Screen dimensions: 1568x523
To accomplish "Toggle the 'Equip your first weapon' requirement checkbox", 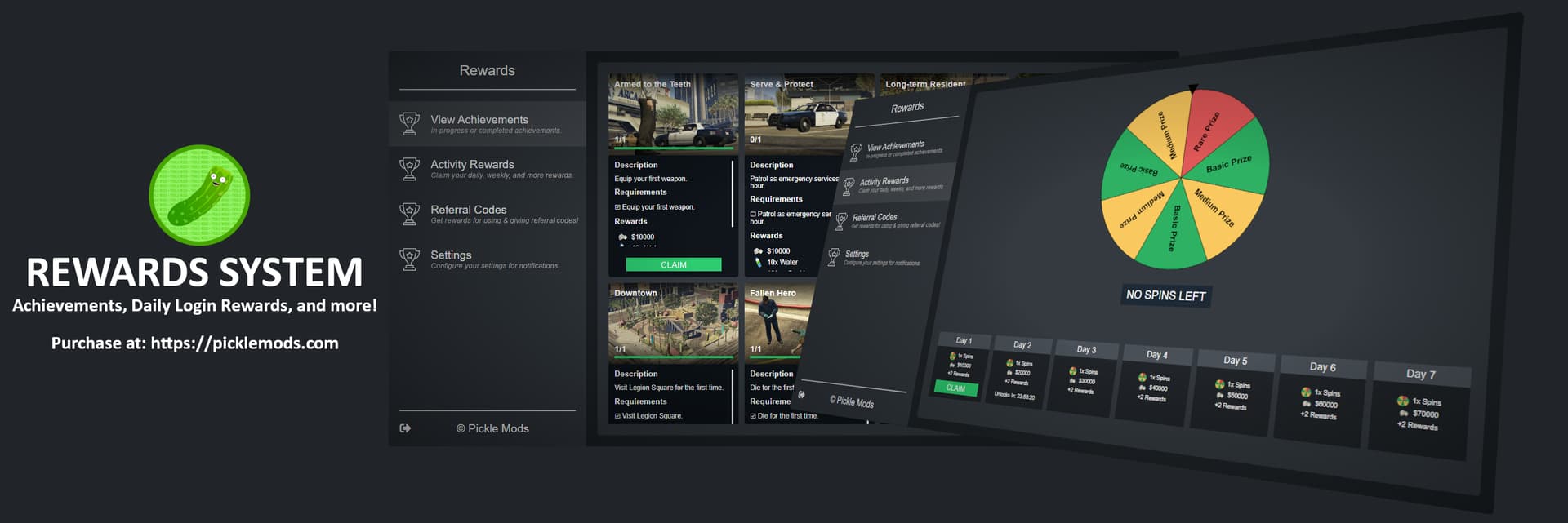I will (x=617, y=207).
